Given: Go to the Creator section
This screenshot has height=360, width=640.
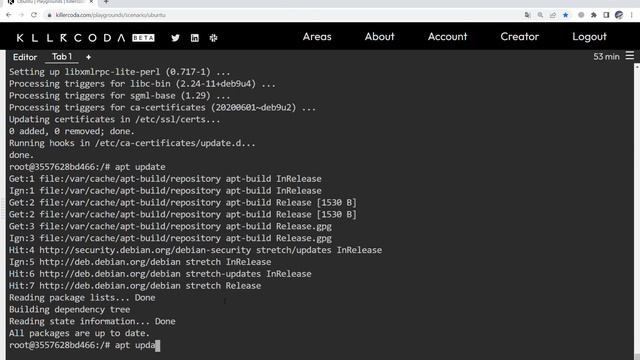Looking at the screenshot, I should click(520, 37).
